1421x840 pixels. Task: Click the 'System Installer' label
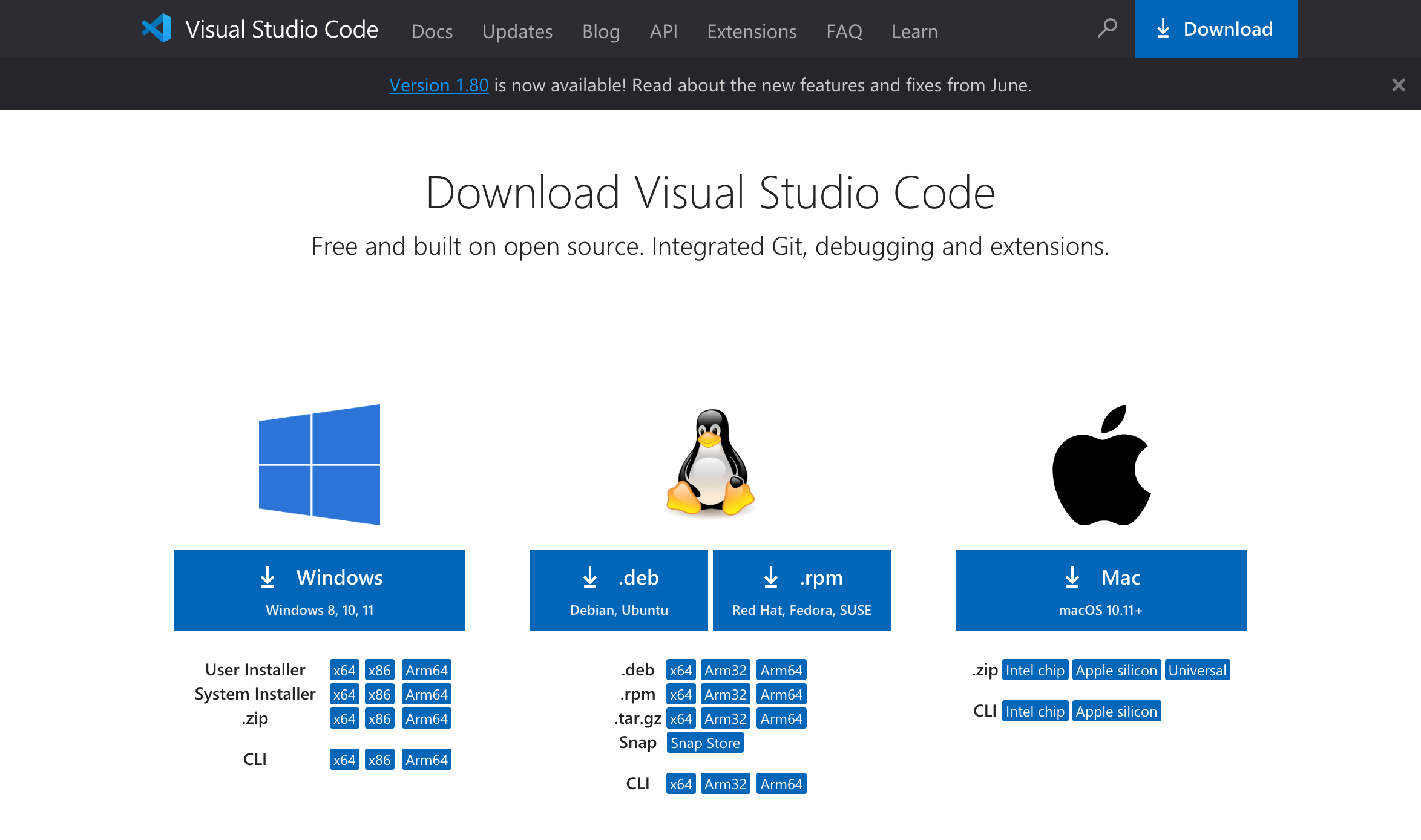pyautogui.click(x=255, y=694)
